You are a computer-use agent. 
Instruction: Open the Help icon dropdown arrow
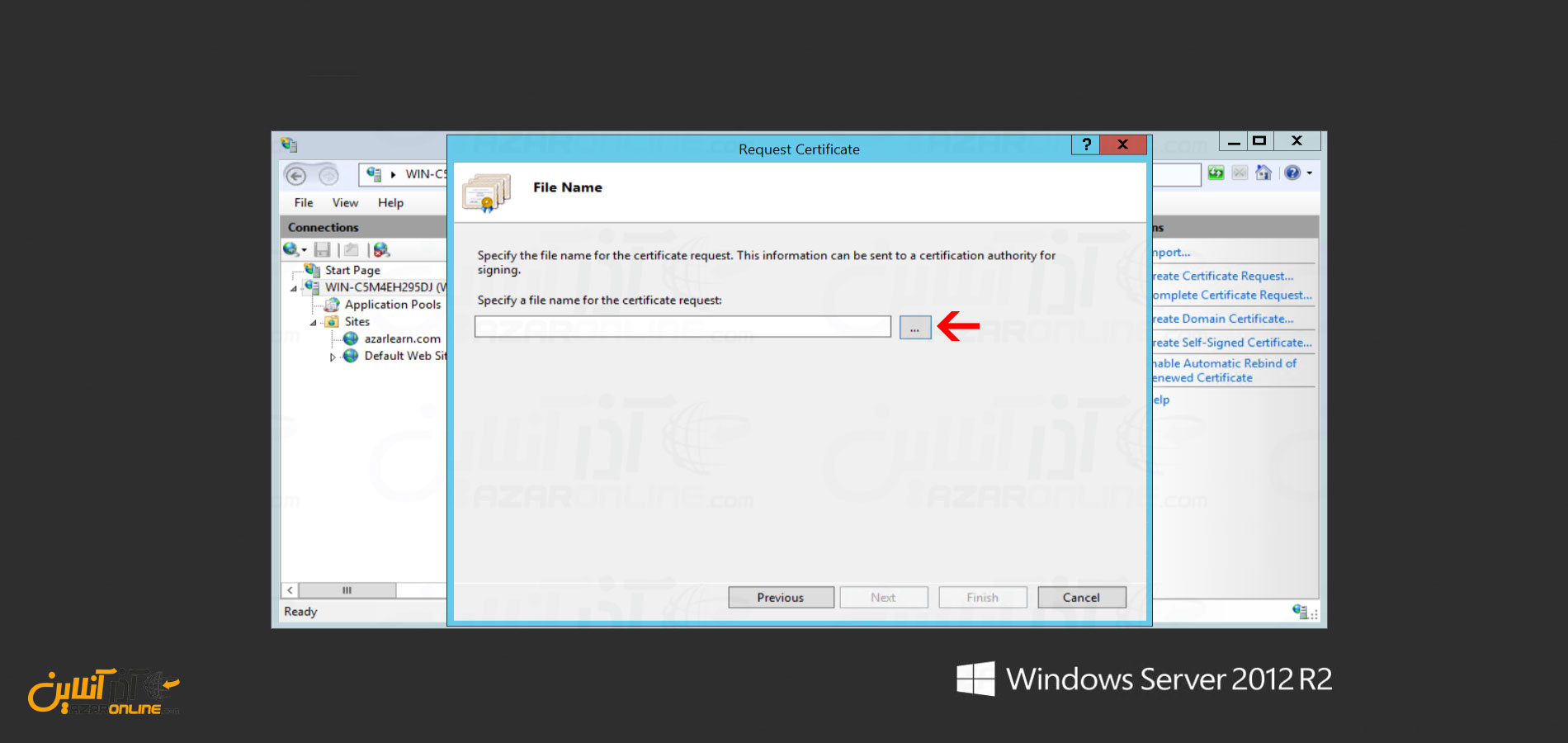[x=1310, y=173]
